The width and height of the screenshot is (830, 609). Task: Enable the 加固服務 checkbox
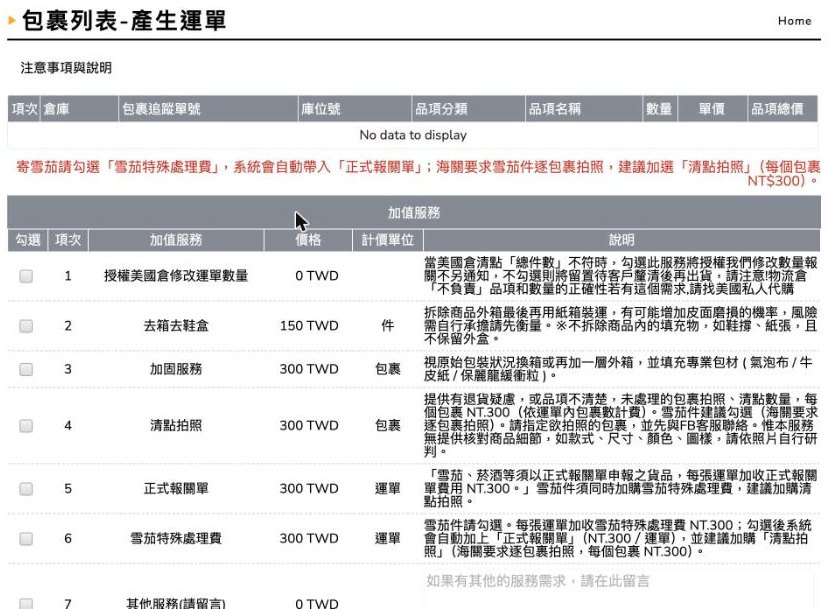point(26,369)
